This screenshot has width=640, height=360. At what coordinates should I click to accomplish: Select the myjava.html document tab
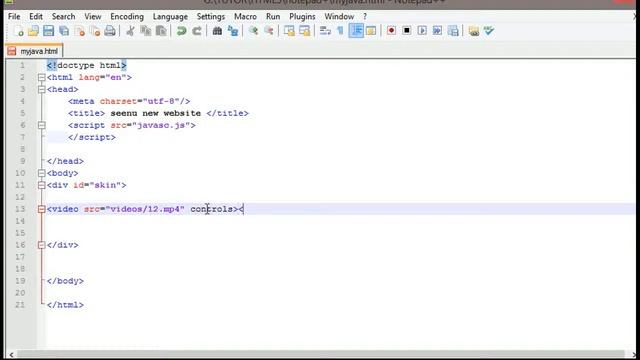click(x=34, y=51)
